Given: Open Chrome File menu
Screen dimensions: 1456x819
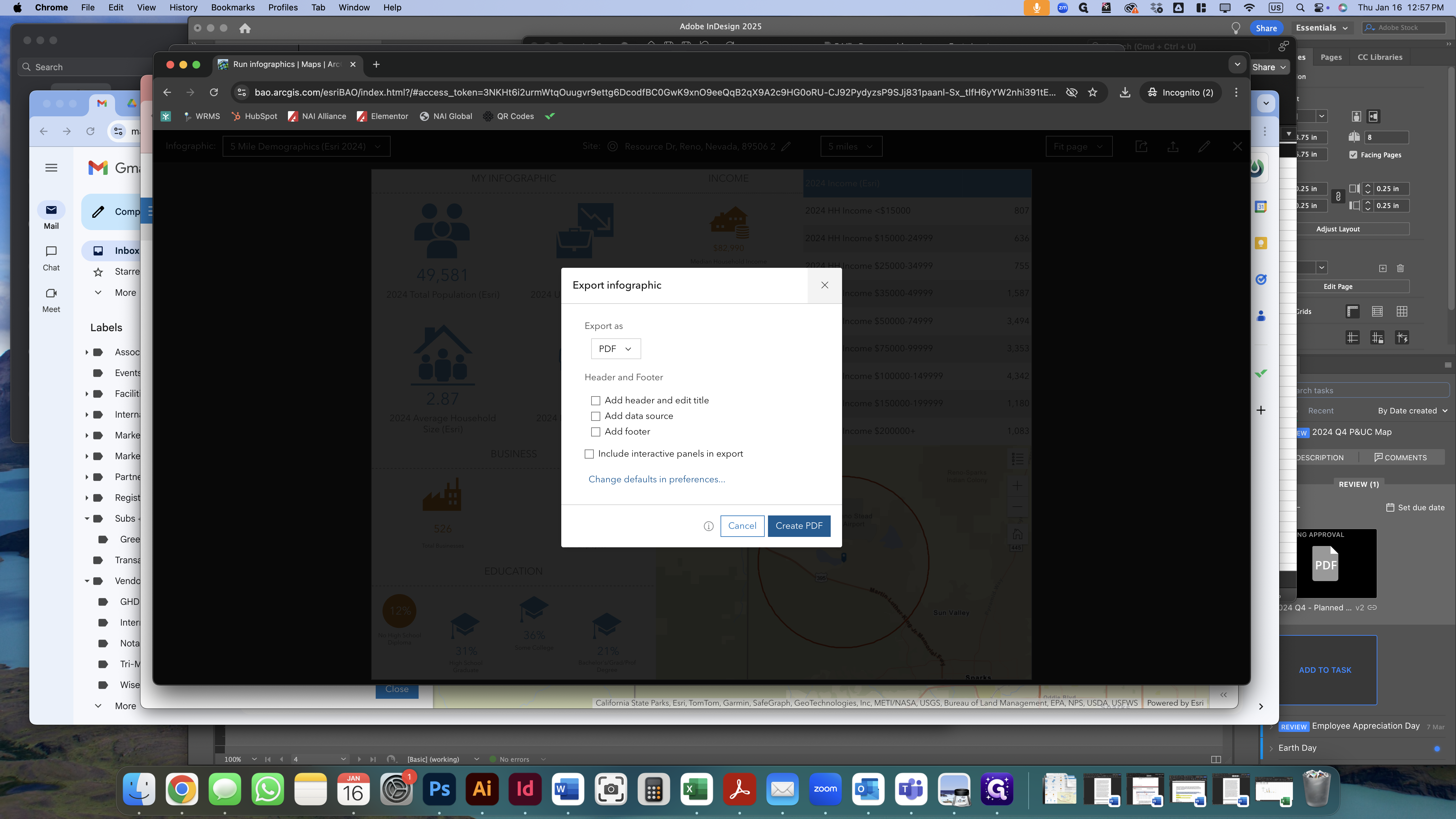Looking at the screenshot, I should point(88,7).
